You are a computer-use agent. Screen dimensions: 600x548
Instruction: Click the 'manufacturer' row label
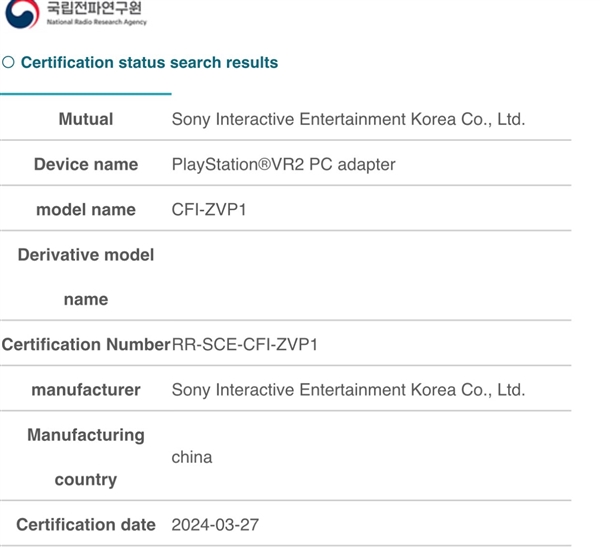point(86,390)
